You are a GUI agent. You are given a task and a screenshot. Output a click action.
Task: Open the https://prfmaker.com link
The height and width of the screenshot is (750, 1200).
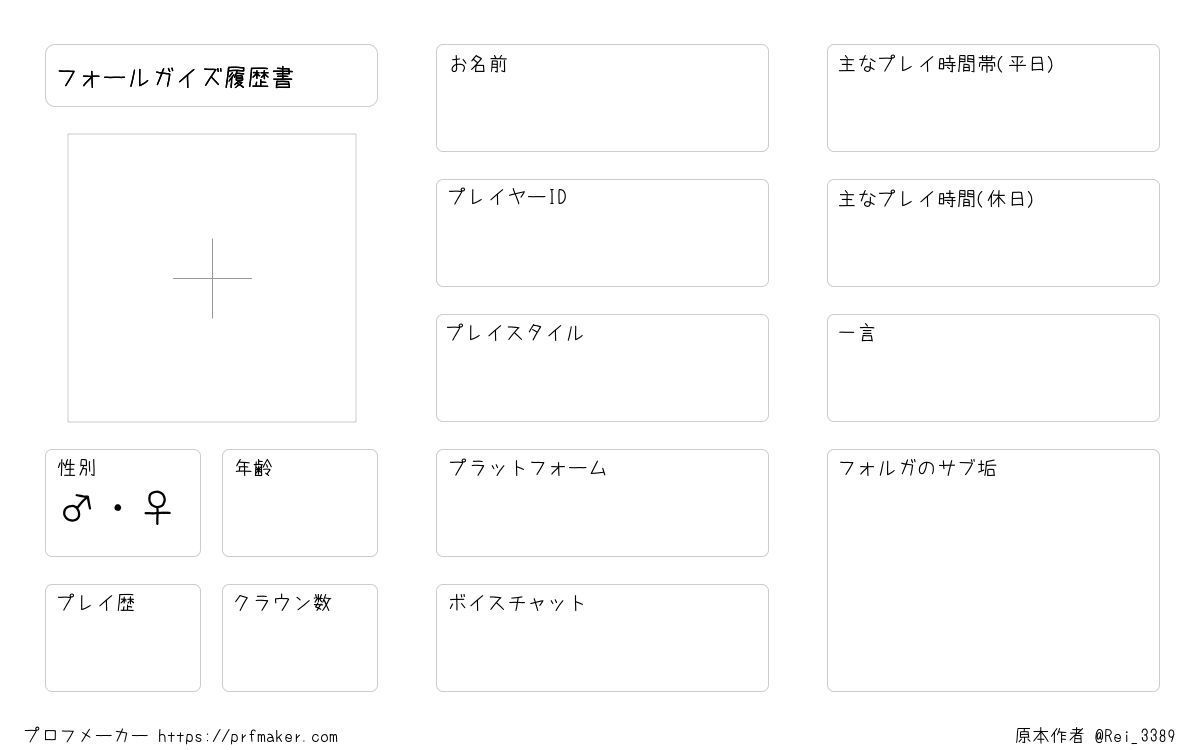[x=248, y=737]
